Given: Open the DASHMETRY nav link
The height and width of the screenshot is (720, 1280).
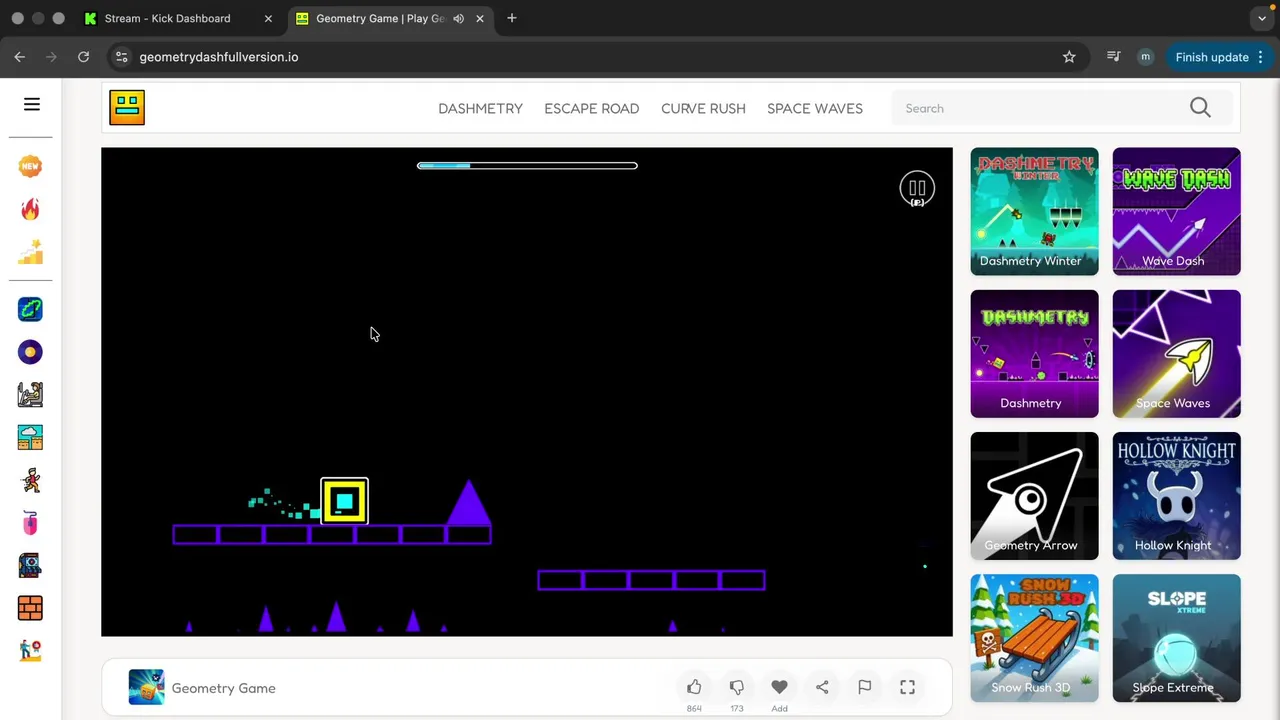Looking at the screenshot, I should pos(480,108).
